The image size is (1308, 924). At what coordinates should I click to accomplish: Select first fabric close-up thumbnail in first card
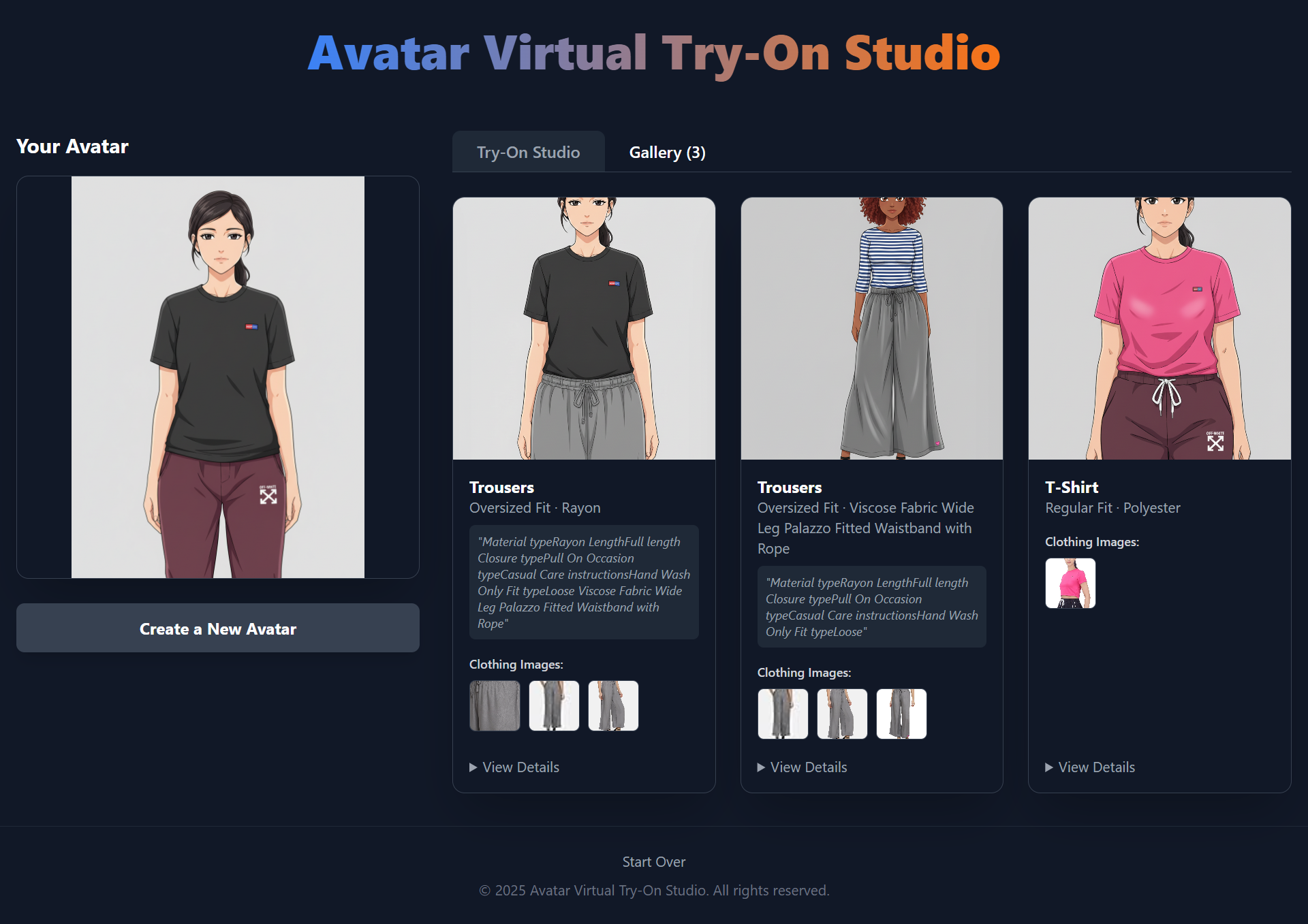tap(495, 706)
